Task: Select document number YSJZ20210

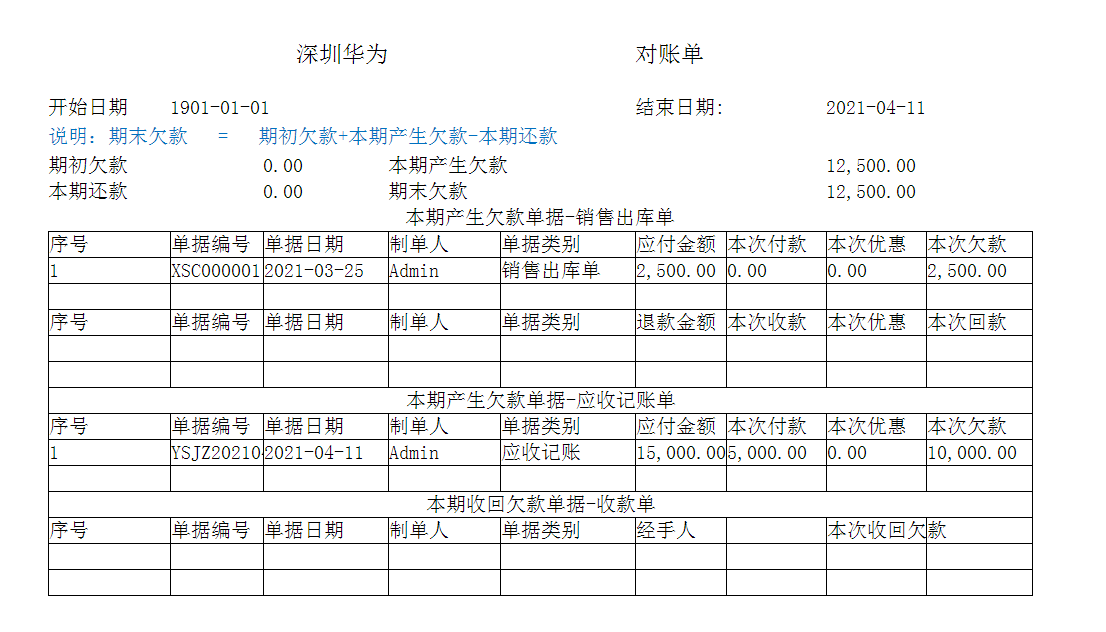Action: point(217,453)
